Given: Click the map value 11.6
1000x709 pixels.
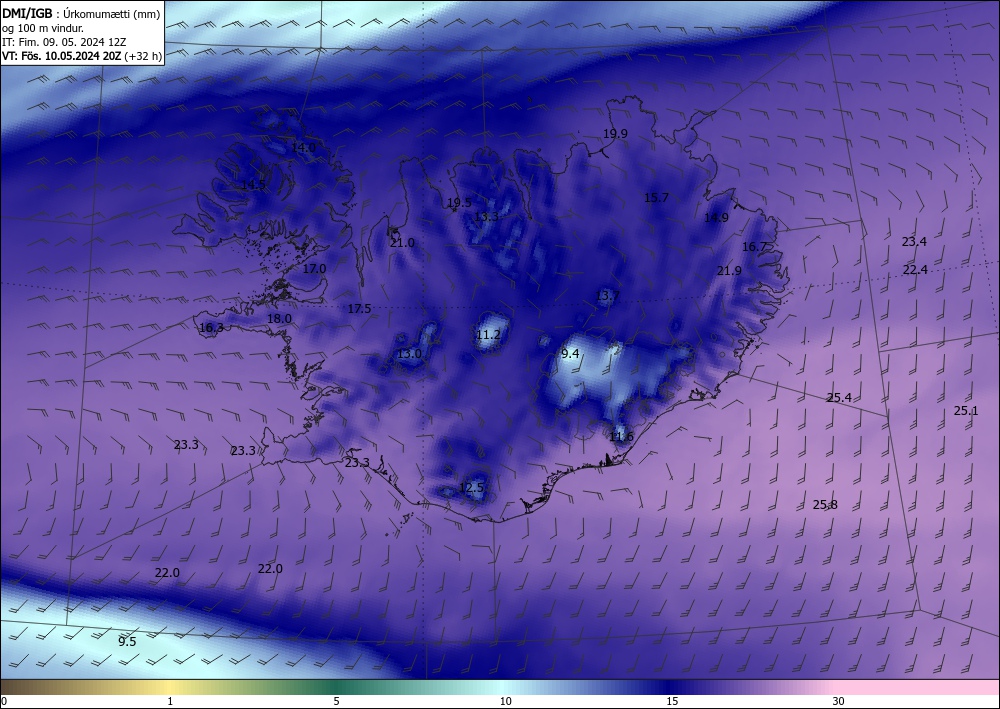Looking at the screenshot, I should tap(622, 437).
